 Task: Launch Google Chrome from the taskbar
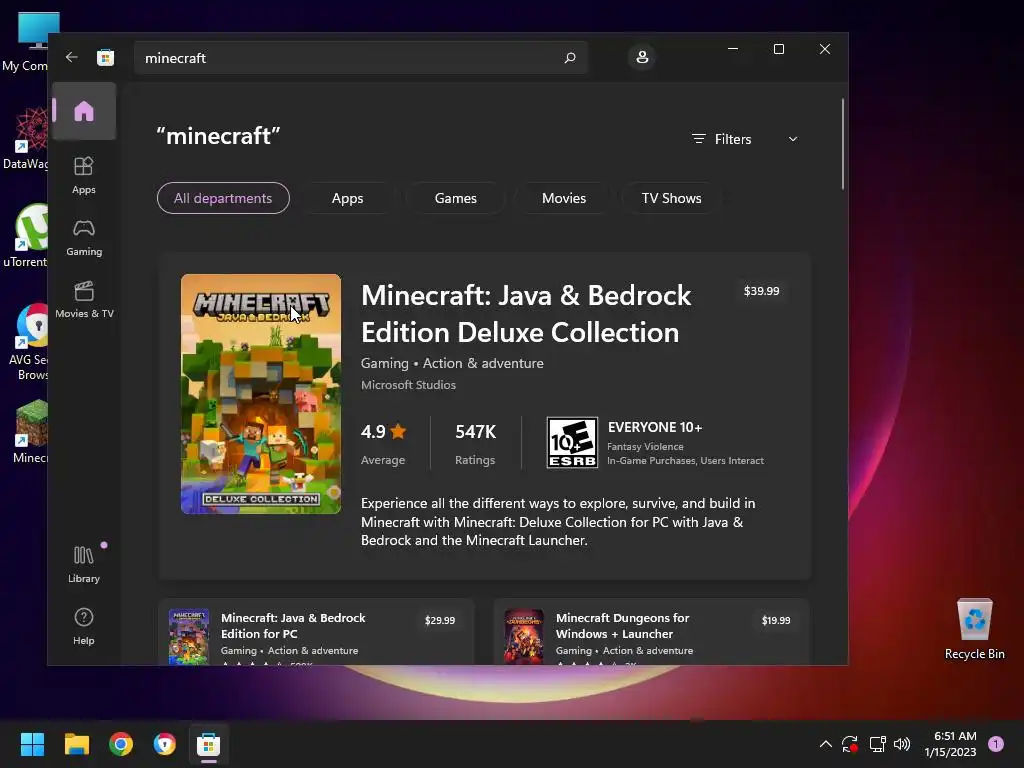(x=121, y=744)
